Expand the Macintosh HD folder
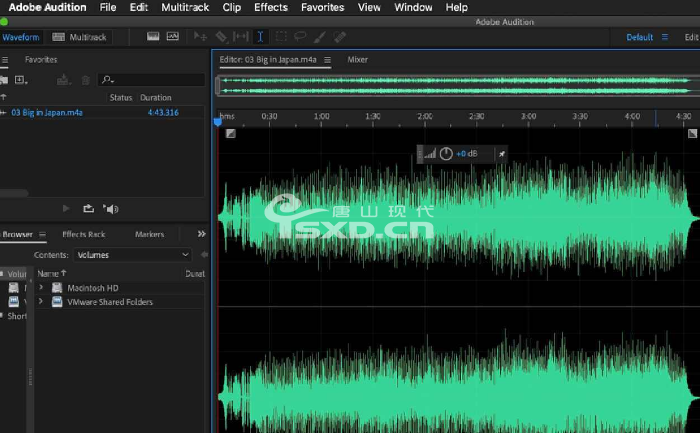Image resolution: width=700 pixels, height=433 pixels. 41,287
